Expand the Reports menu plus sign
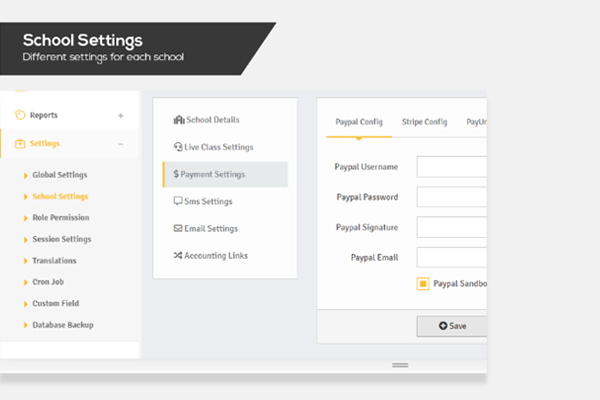 [121, 115]
